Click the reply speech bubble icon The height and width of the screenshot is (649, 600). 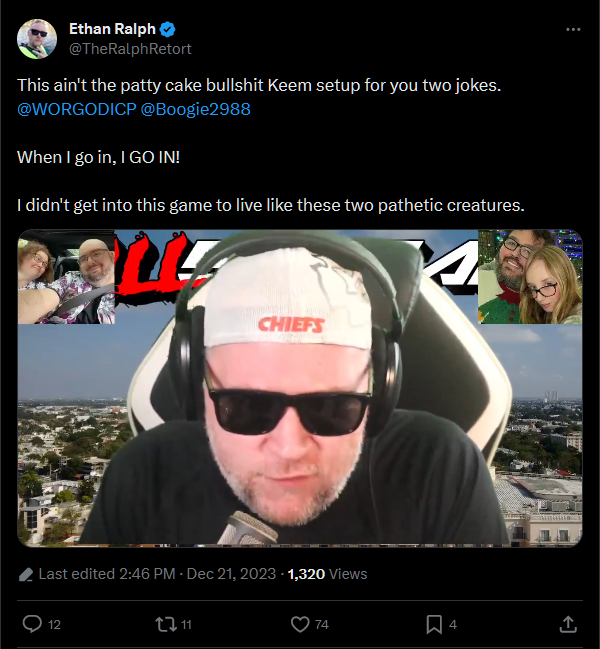(32, 624)
